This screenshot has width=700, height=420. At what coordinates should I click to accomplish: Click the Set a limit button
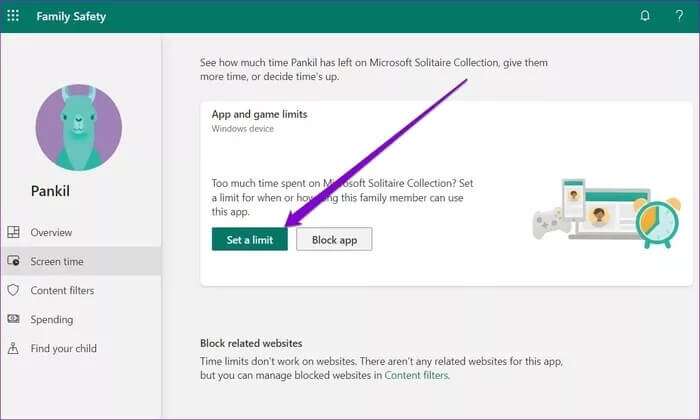click(x=250, y=239)
